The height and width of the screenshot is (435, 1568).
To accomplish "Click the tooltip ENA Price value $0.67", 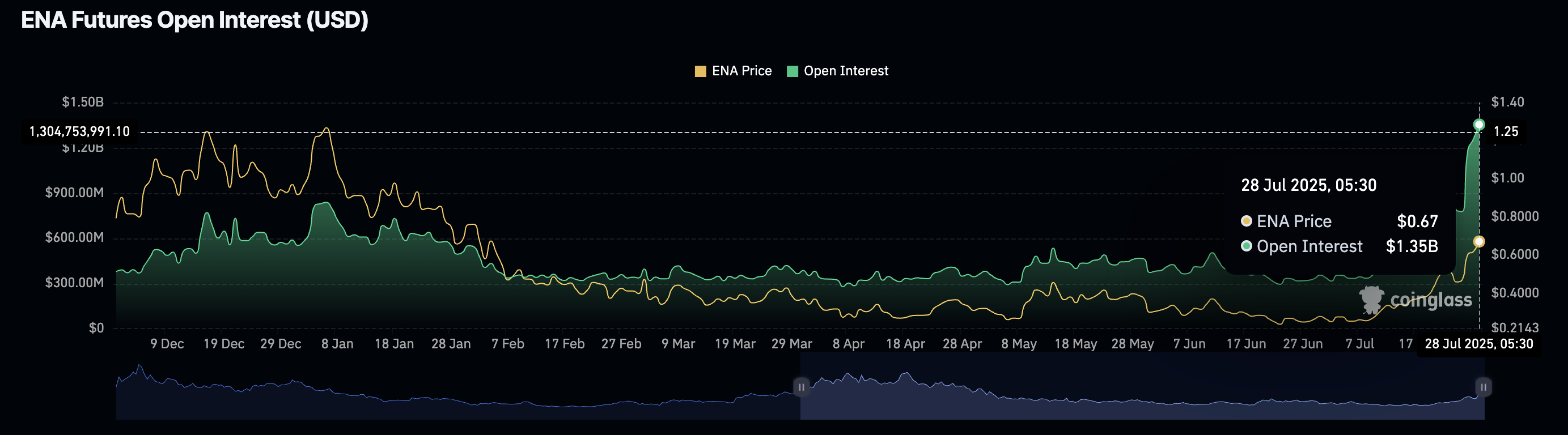I will pos(1418,221).
